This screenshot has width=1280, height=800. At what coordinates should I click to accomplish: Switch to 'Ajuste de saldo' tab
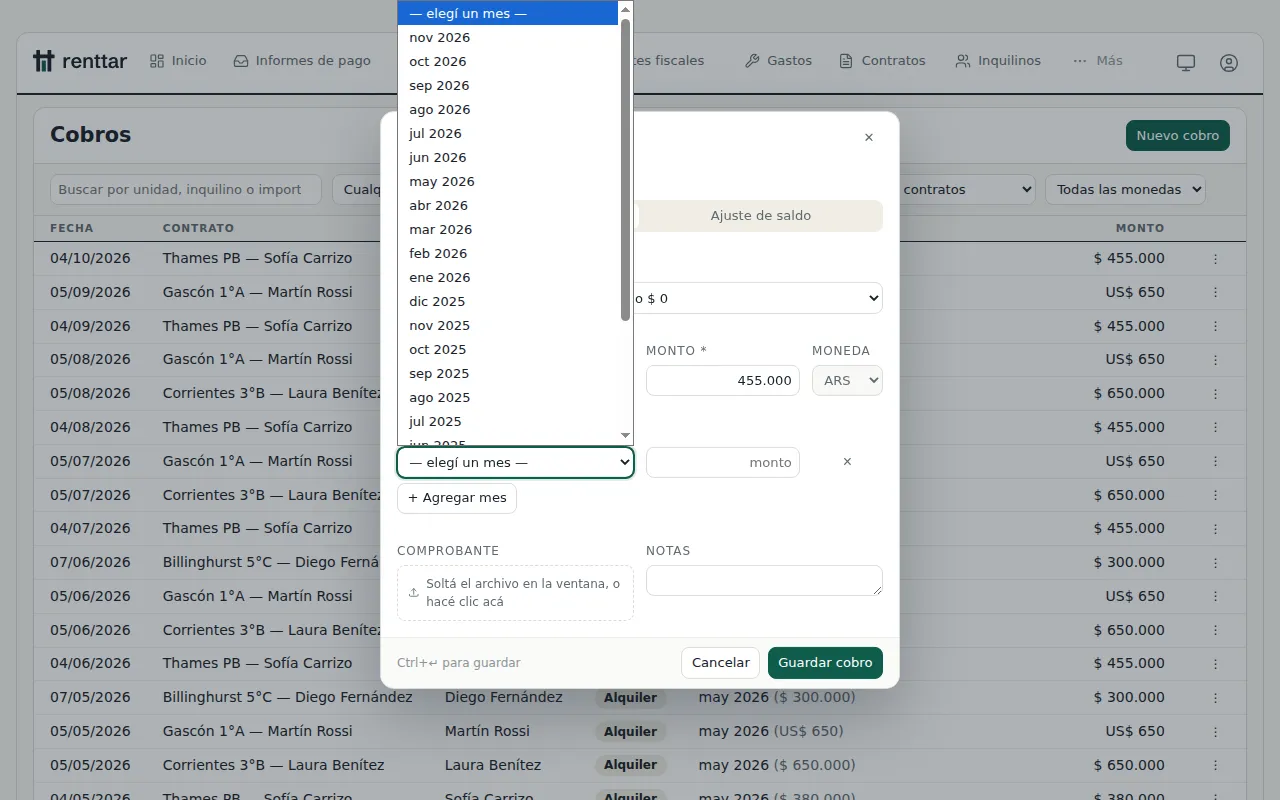tap(760, 216)
